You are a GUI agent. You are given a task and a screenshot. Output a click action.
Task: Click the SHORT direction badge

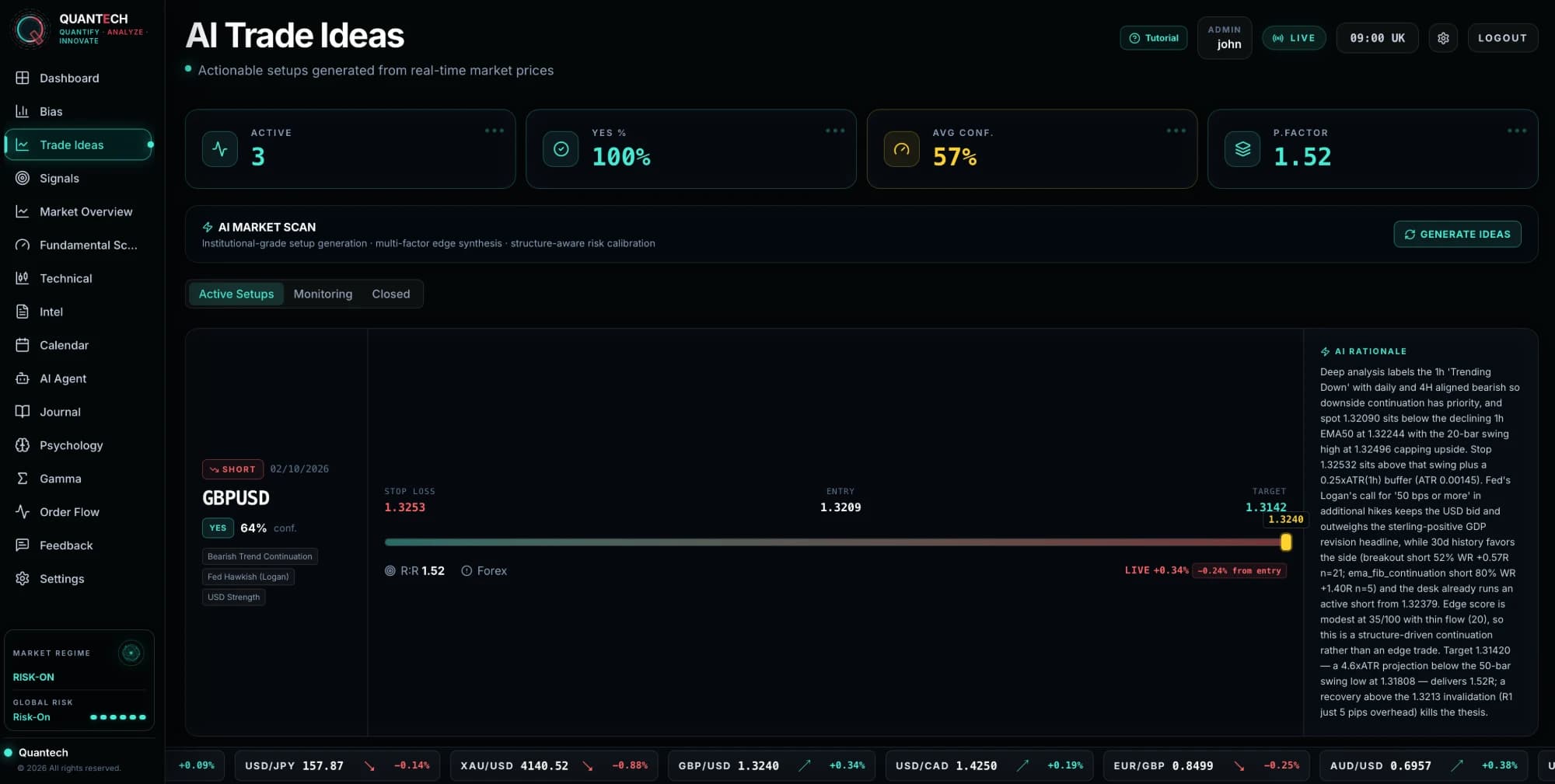232,469
